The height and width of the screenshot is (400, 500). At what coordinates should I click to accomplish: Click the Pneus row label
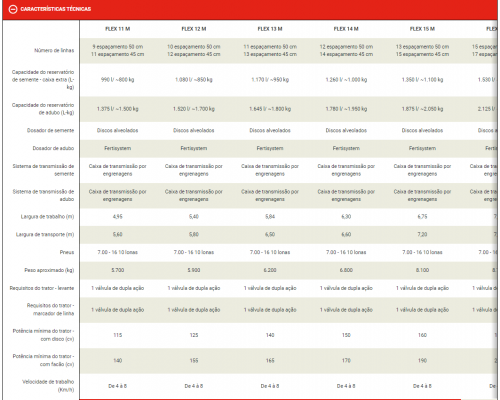[67, 252]
